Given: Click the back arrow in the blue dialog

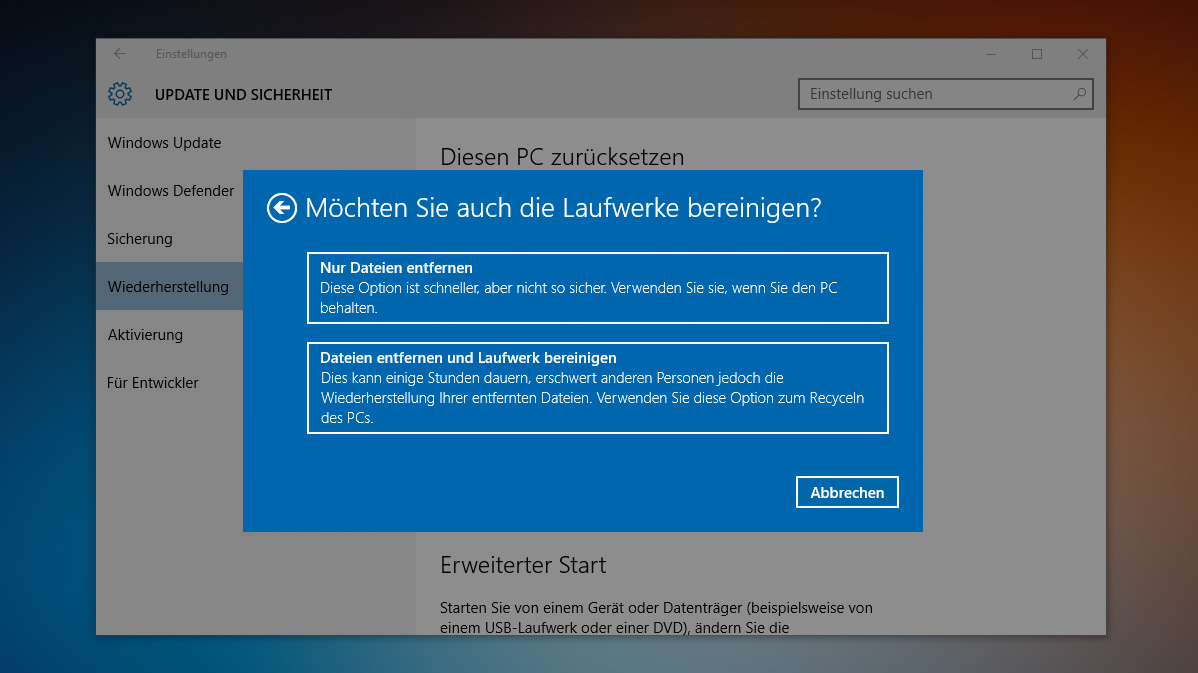Looking at the screenshot, I should coord(281,208).
